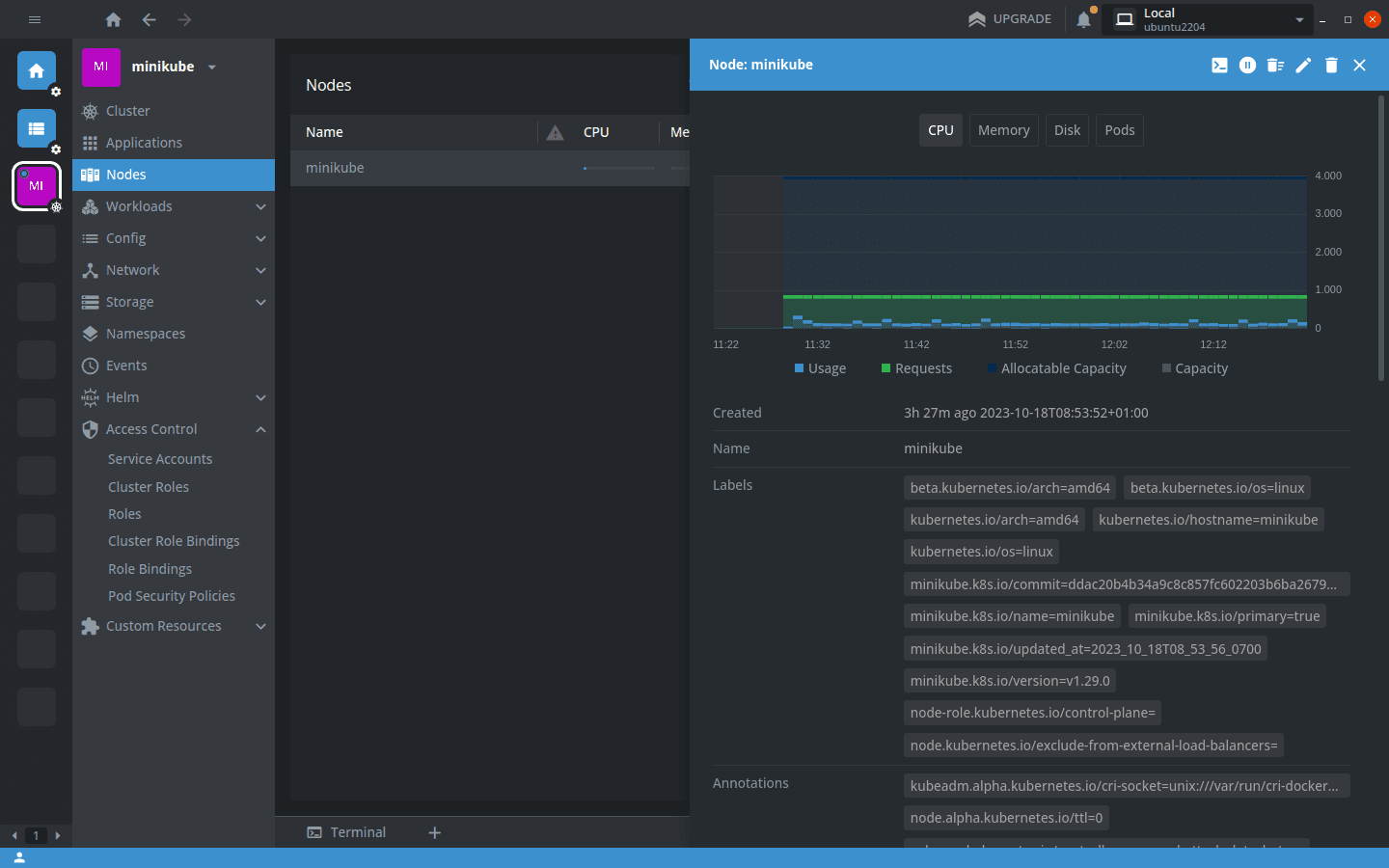Delete the minikube node with trash icon
The height and width of the screenshot is (868, 1389).
1331,65
